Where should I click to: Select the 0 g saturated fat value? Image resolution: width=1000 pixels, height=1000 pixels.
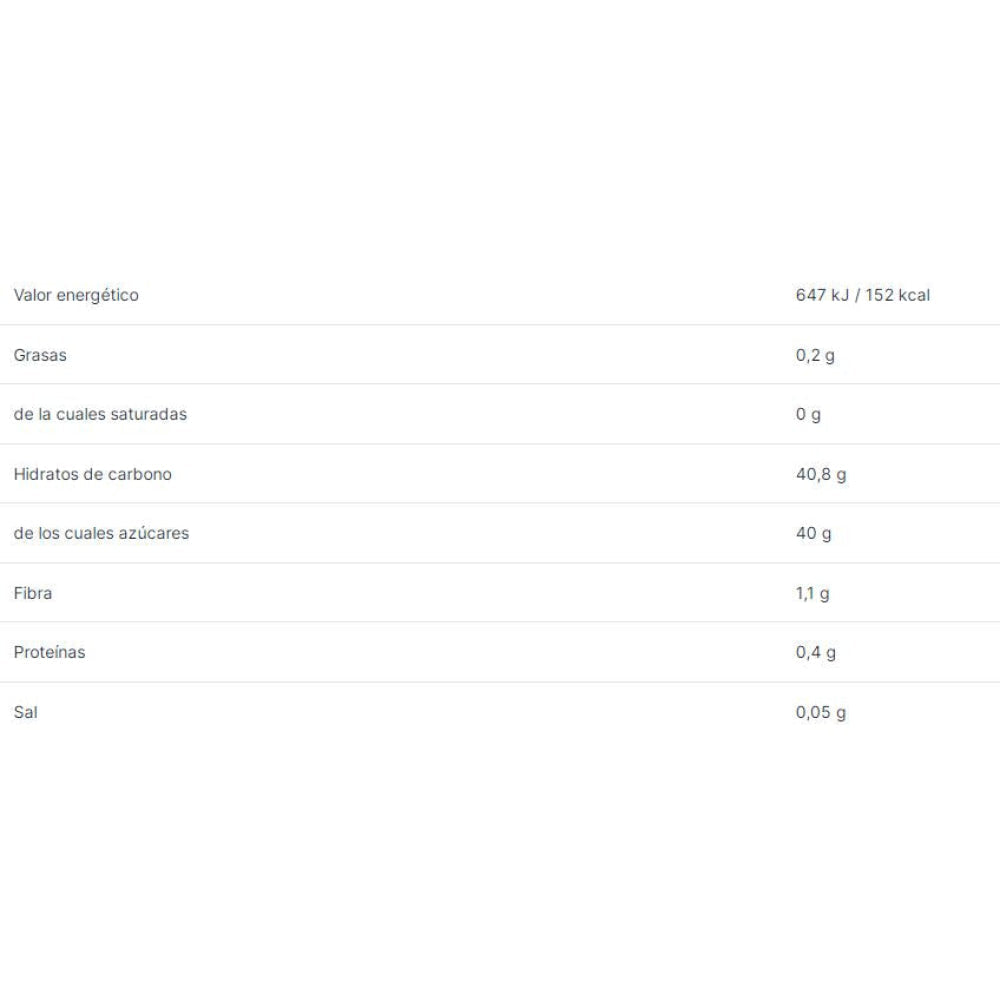click(x=808, y=414)
